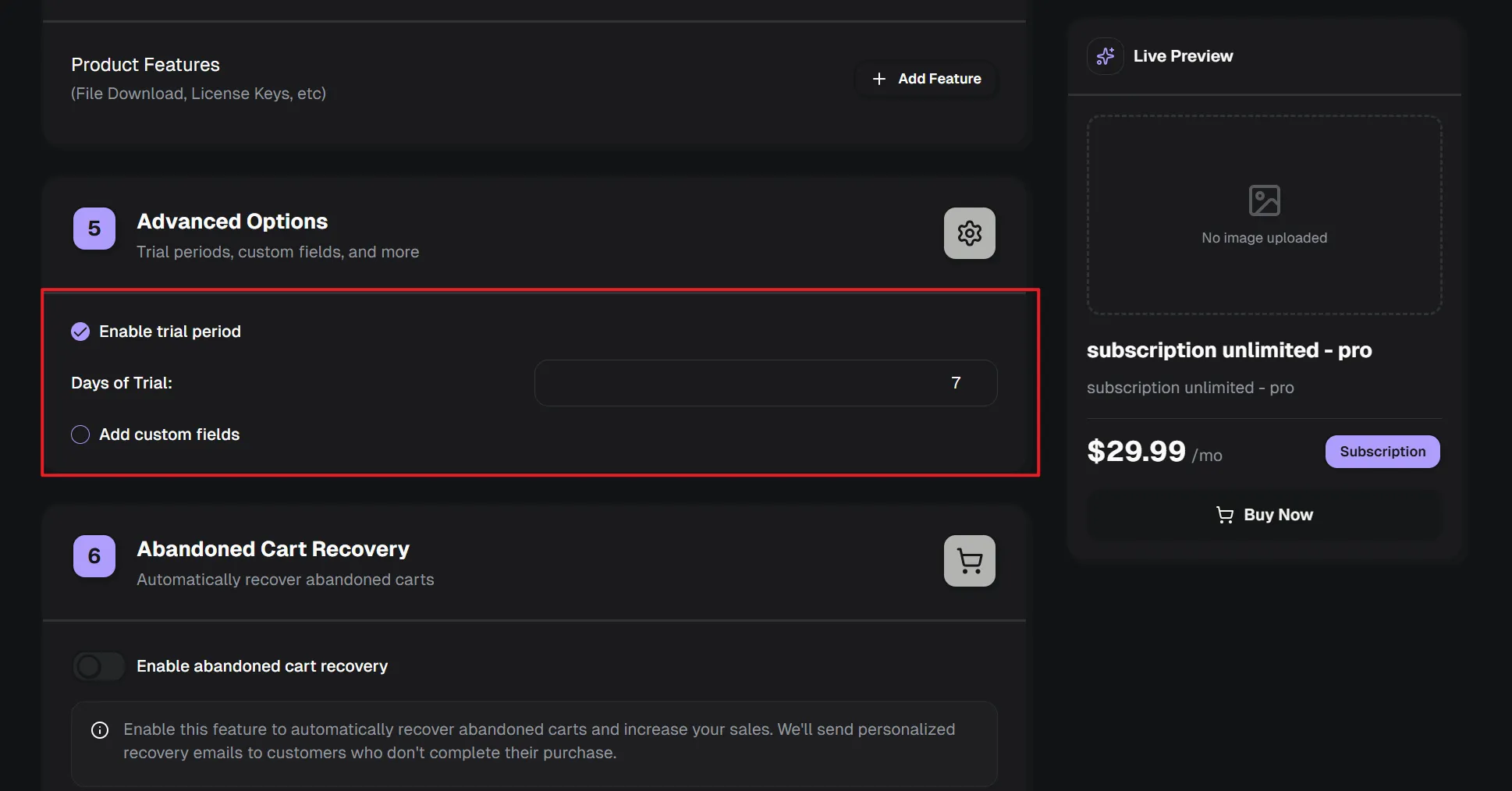Click the Subscription badge in preview
The height and width of the screenshot is (791, 1512).
pos(1382,452)
